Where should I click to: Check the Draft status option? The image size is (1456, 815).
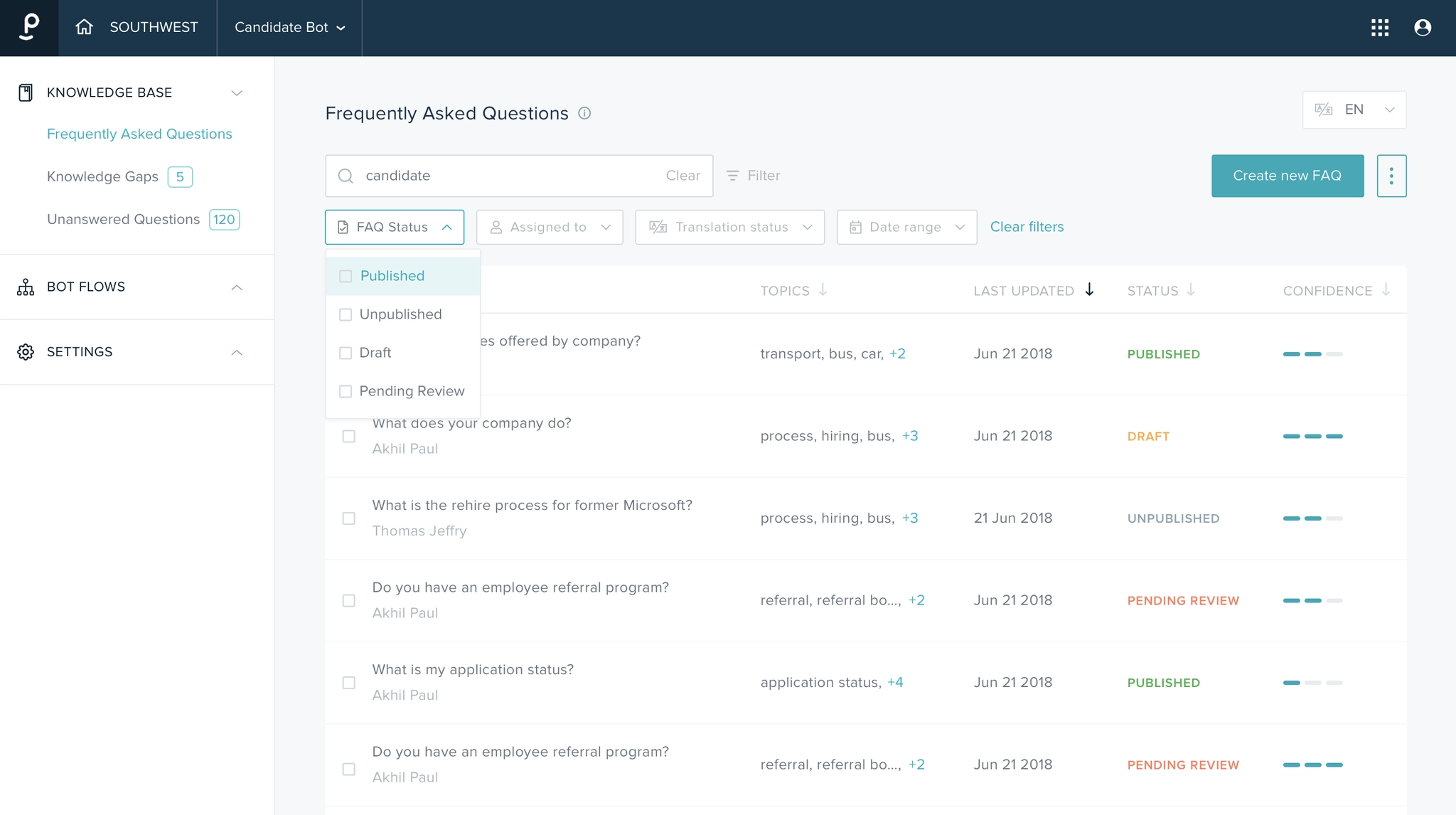(346, 353)
